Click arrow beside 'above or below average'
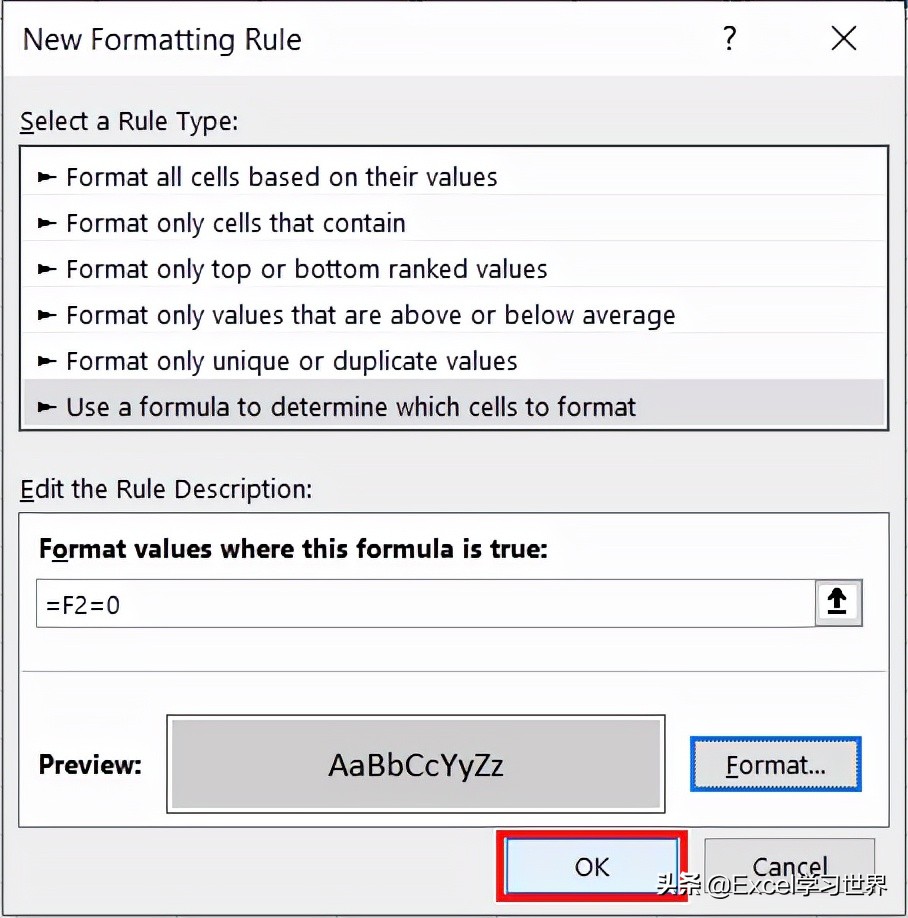908x918 pixels. pyautogui.click(x=47, y=315)
